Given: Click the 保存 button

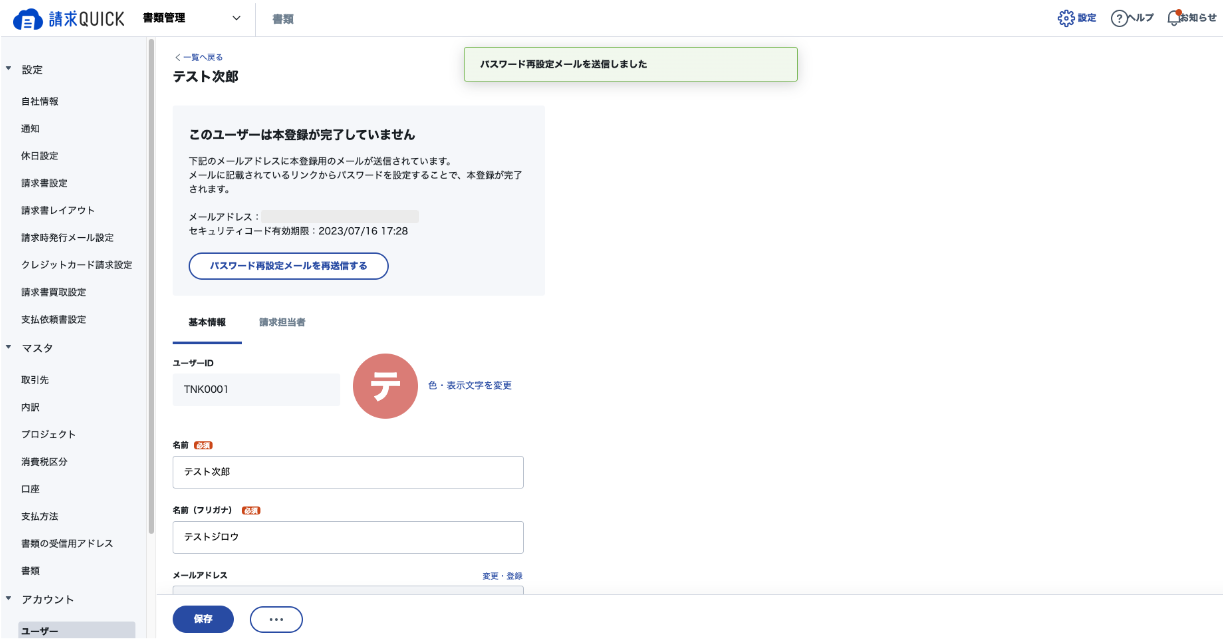Looking at the screenshot, I should pos(203,620).
